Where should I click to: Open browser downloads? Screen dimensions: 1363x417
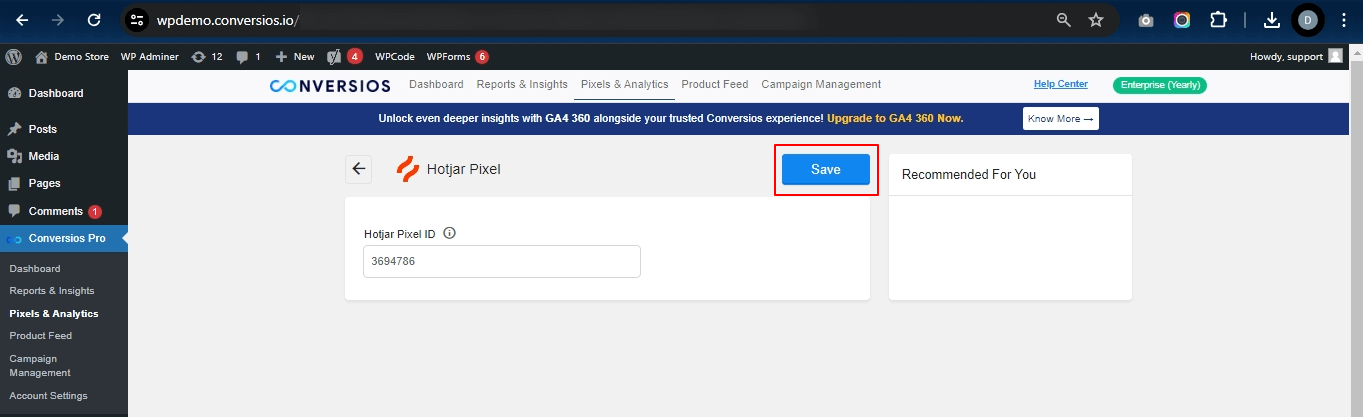click(x=1272, y=20)
